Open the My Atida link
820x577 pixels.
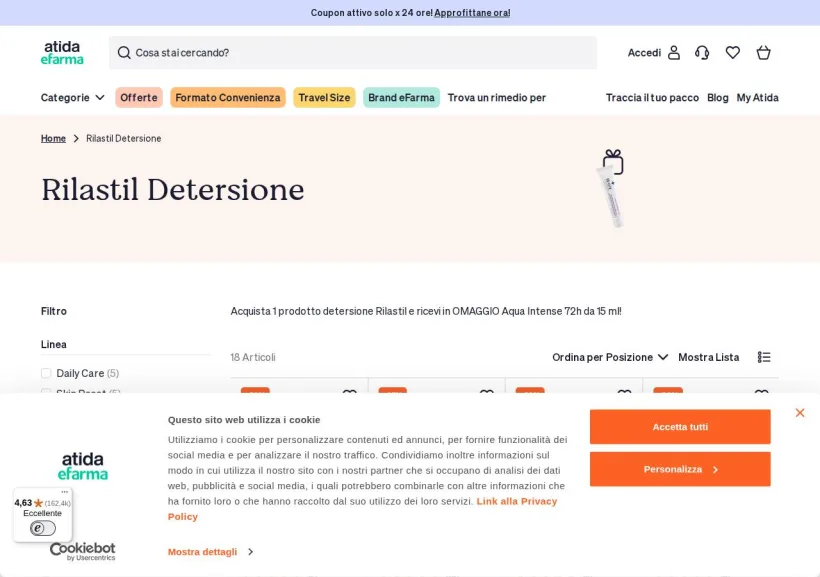click(x=757, y=97)
